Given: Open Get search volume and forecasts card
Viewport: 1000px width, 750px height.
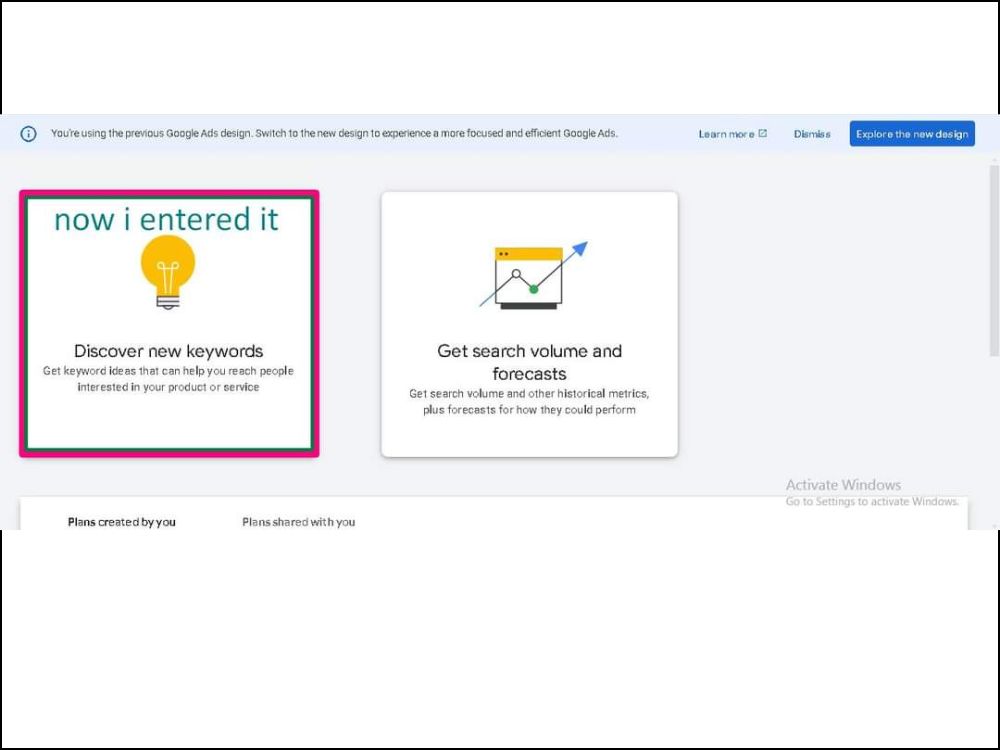Looking at the screenshot, I should pyautogui.click(x=529, y=324).
